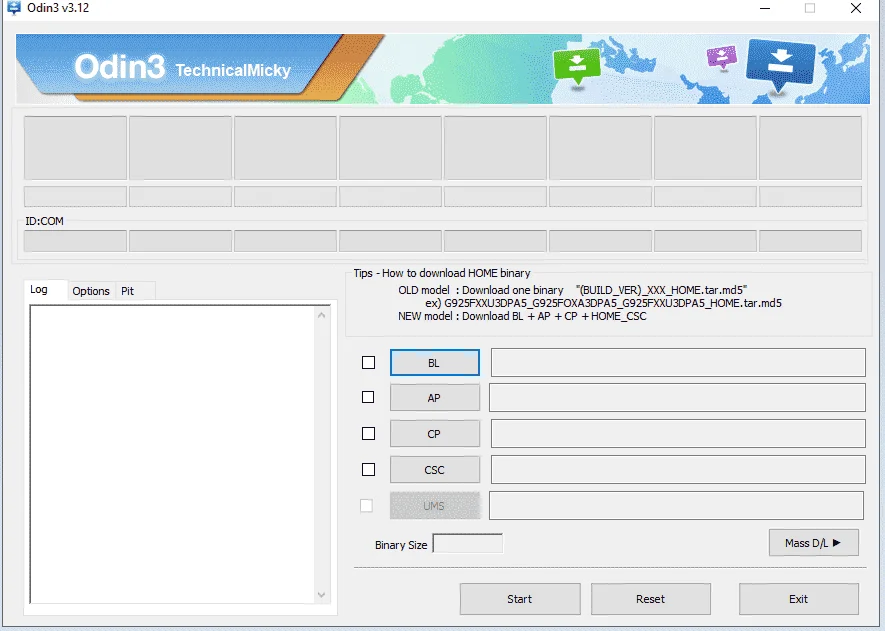The width and height of the screenshot is (885, 631).
Task: Click the greyed-out UMS button
Action: [x=435, y=506]
